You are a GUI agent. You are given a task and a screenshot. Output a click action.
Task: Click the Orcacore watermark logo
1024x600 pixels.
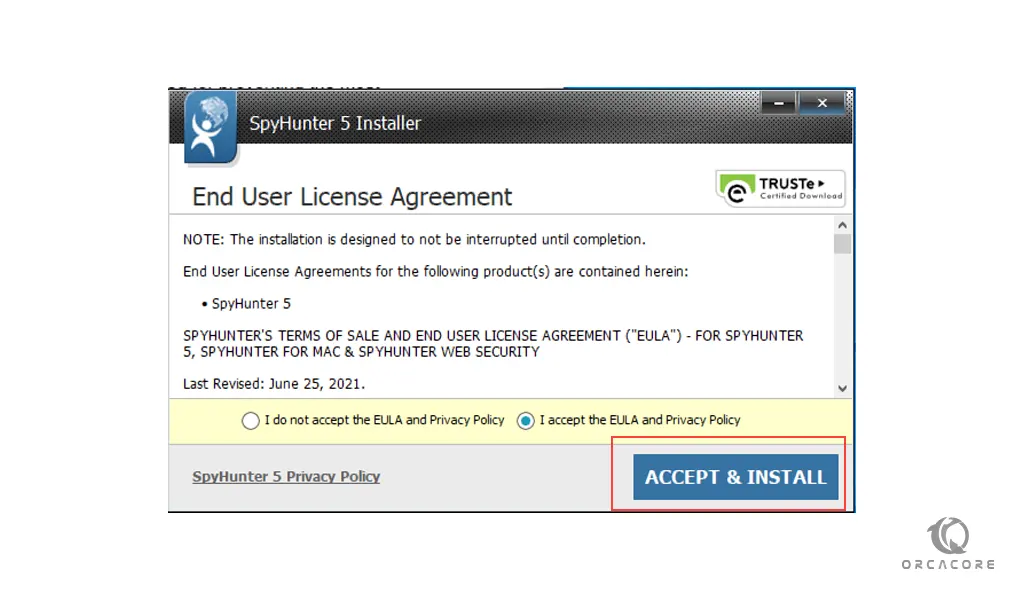pyautogui.click(x=948, y=543)
